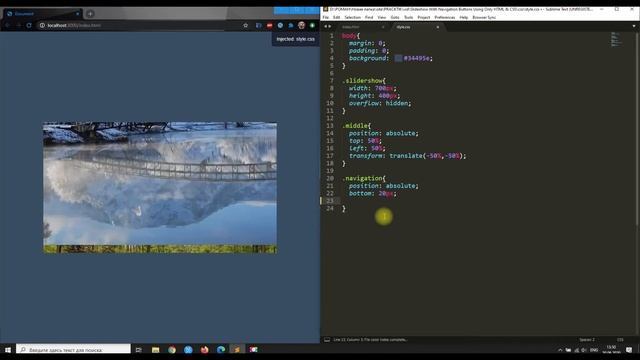
Task: Click the Windows taskbar search box
Action: 73,350
